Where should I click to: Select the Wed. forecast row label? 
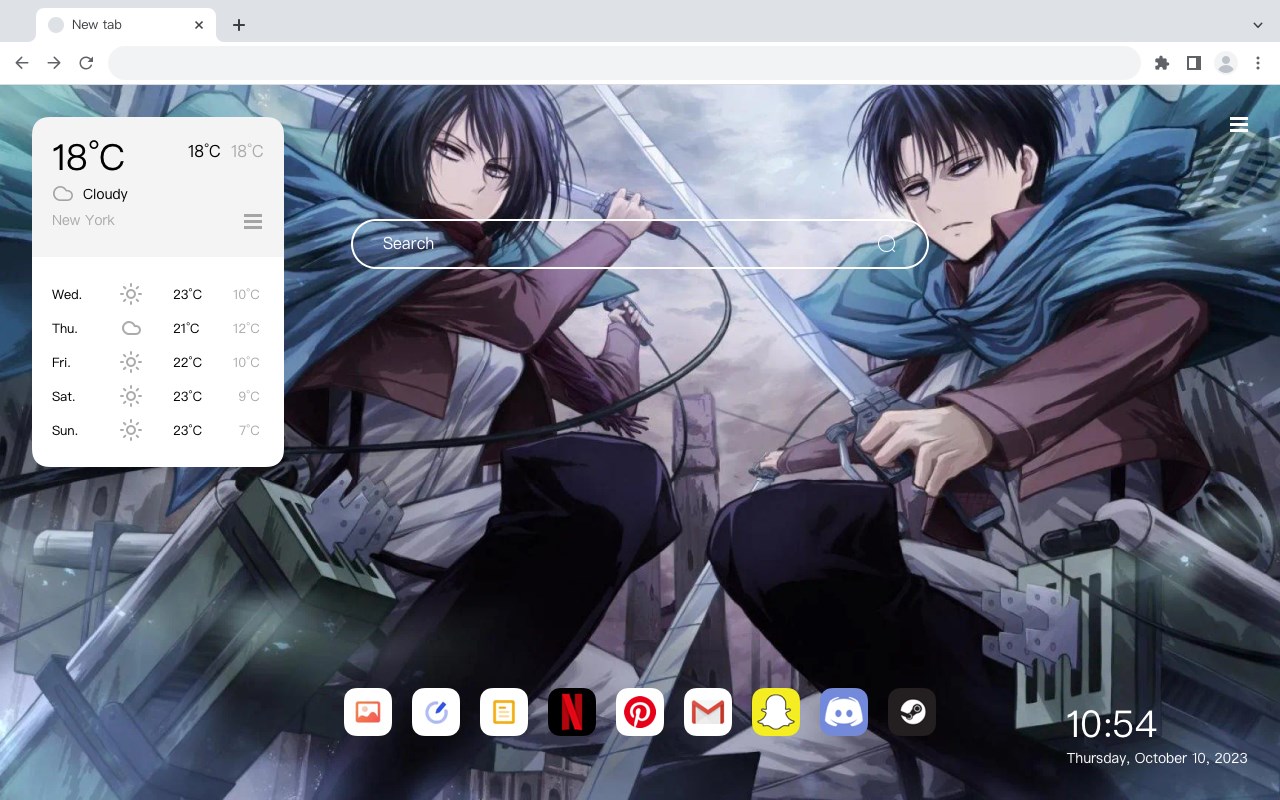[x=67, y=294]
